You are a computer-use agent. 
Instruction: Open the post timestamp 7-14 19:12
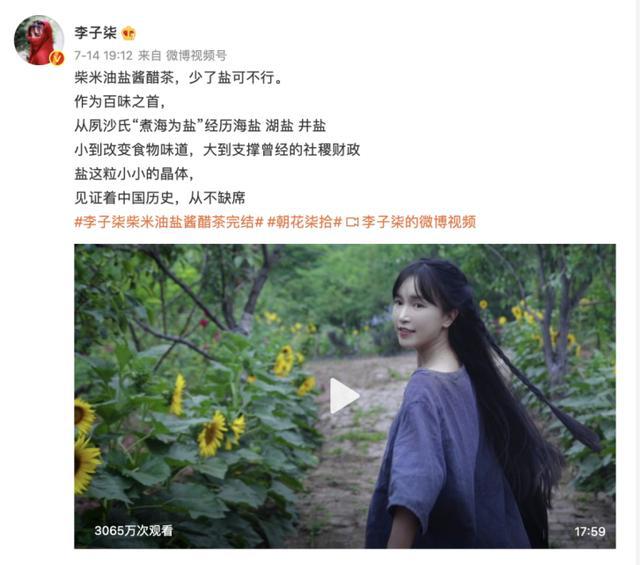(x=103, y=56)
